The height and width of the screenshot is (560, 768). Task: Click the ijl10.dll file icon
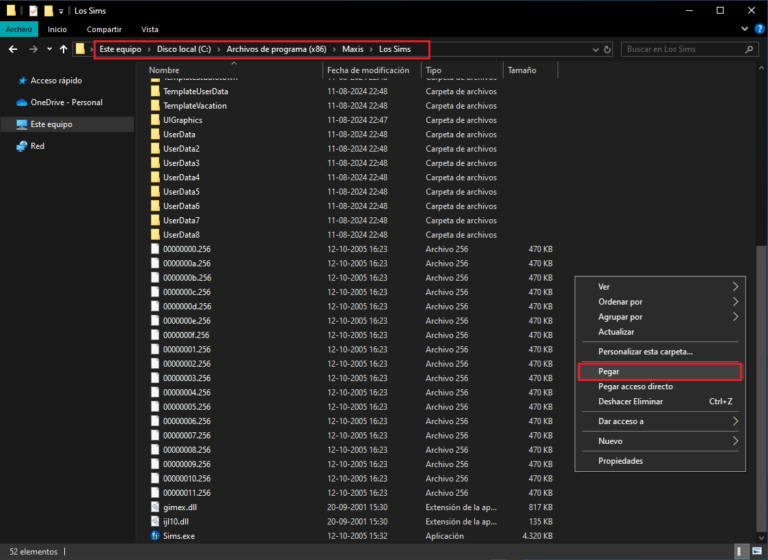click(155, 521)
